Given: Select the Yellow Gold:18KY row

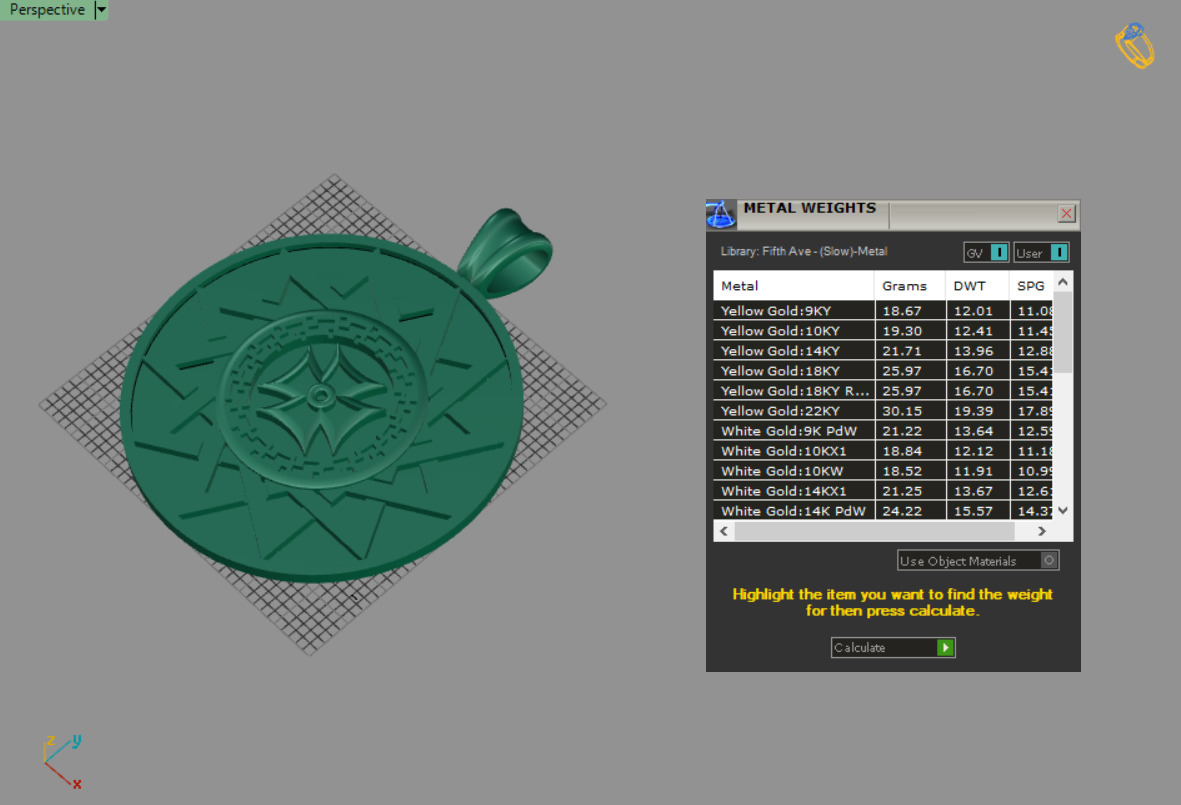Looking at the screenshot, I should 883,370.
